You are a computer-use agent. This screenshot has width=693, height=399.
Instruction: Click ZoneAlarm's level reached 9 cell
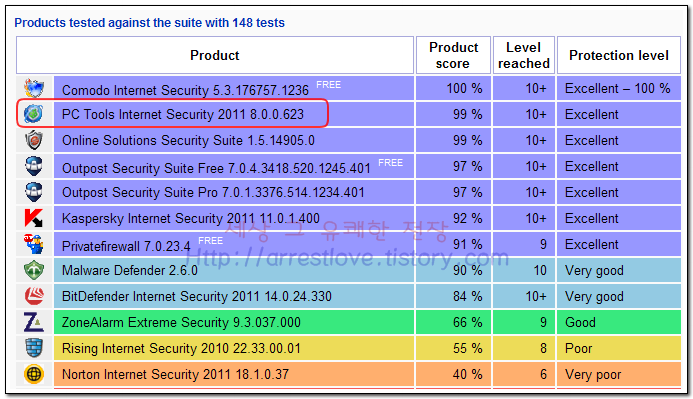tap(524, 323)
